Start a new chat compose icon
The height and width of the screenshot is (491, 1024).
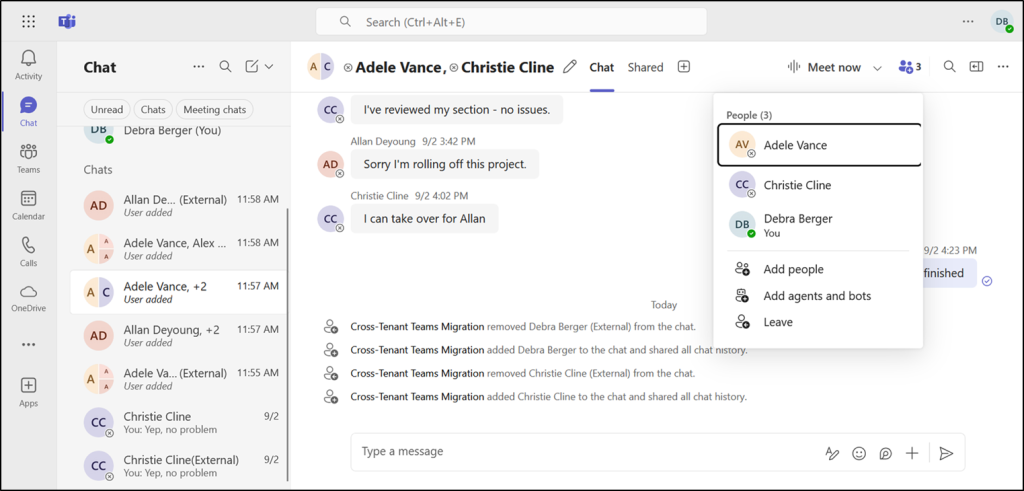point(252,67)
